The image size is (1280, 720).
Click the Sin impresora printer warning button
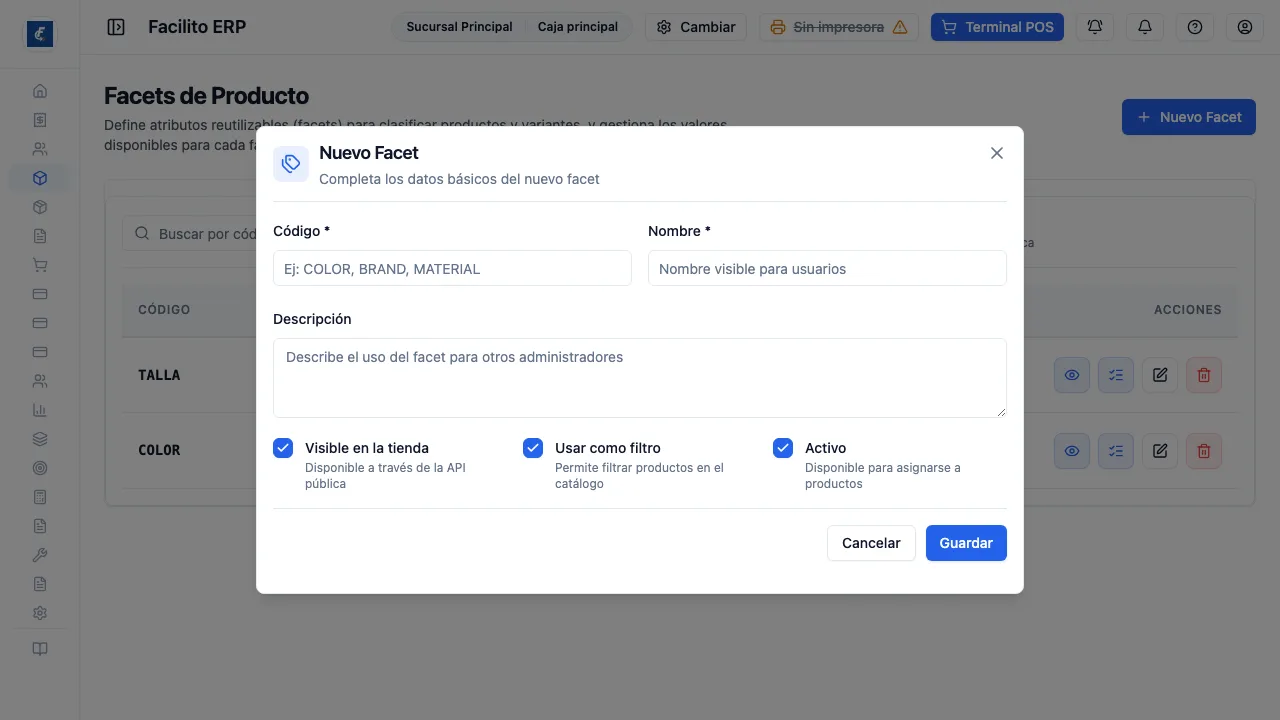[x=839, y=27]
